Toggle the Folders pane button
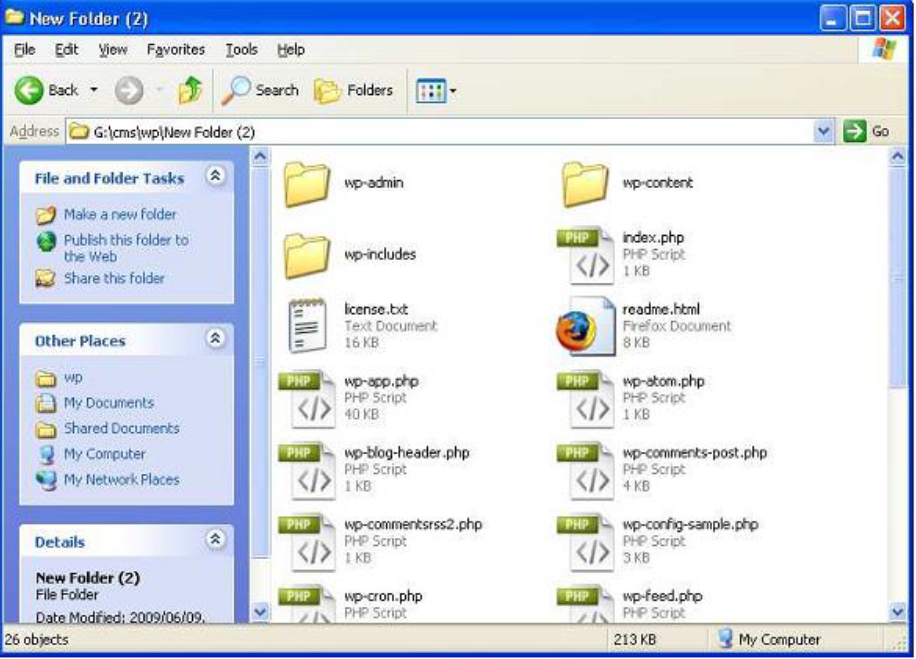This screenshot has width=916, height=659. tap(353, 91)
